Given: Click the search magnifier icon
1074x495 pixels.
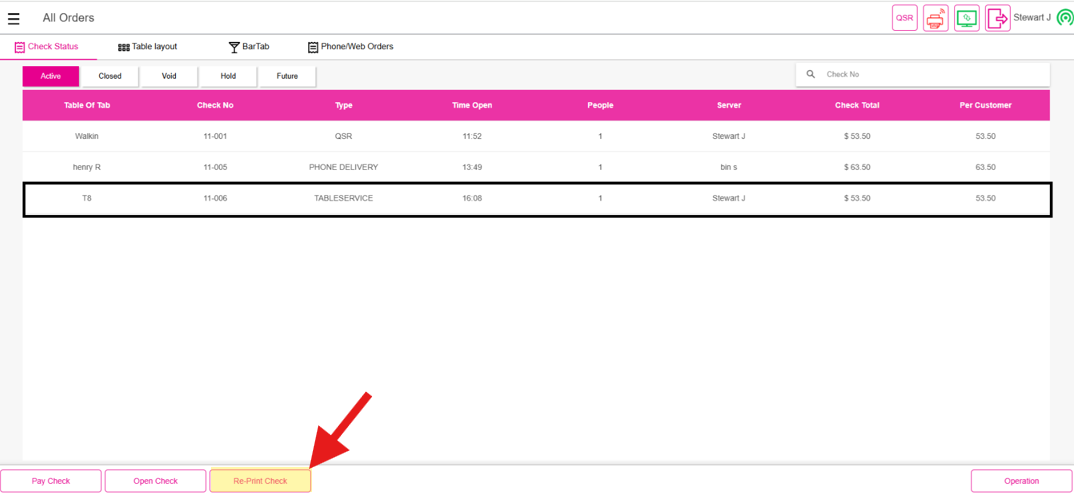Looking at the screenshot, I should click(811, 74).
